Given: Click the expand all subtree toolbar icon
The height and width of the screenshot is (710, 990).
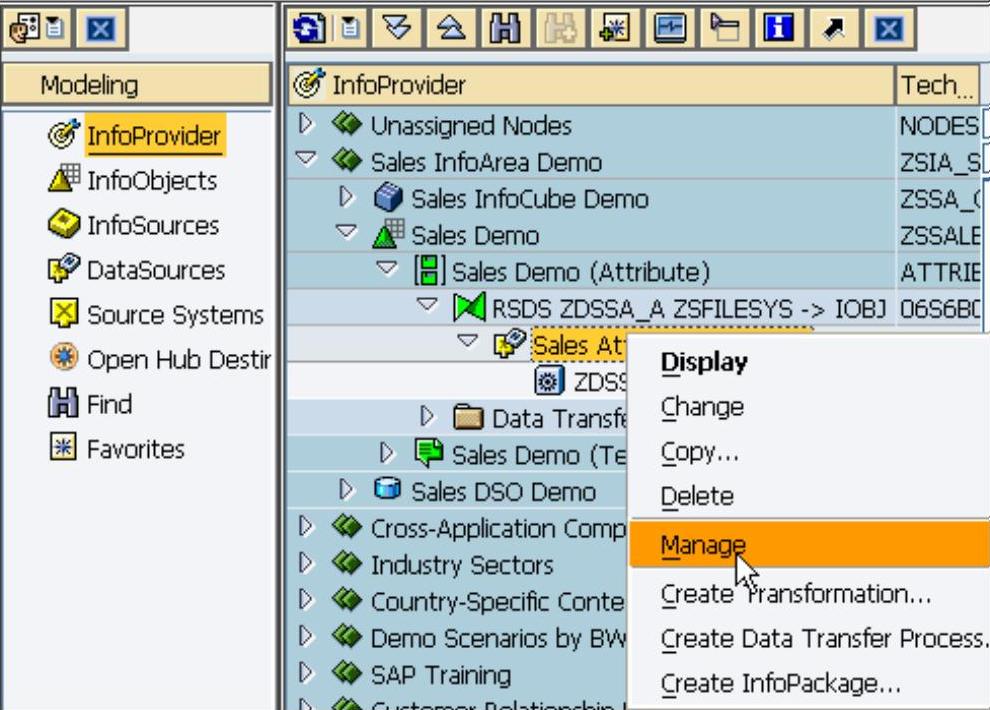Looking at the screenshot, I should tap(397, 28).
